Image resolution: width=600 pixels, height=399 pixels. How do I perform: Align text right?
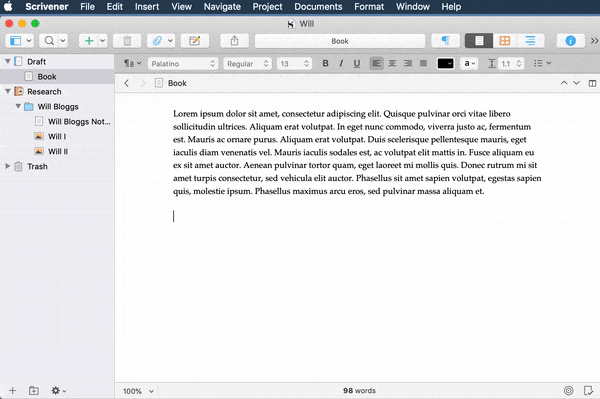(408, 63)
